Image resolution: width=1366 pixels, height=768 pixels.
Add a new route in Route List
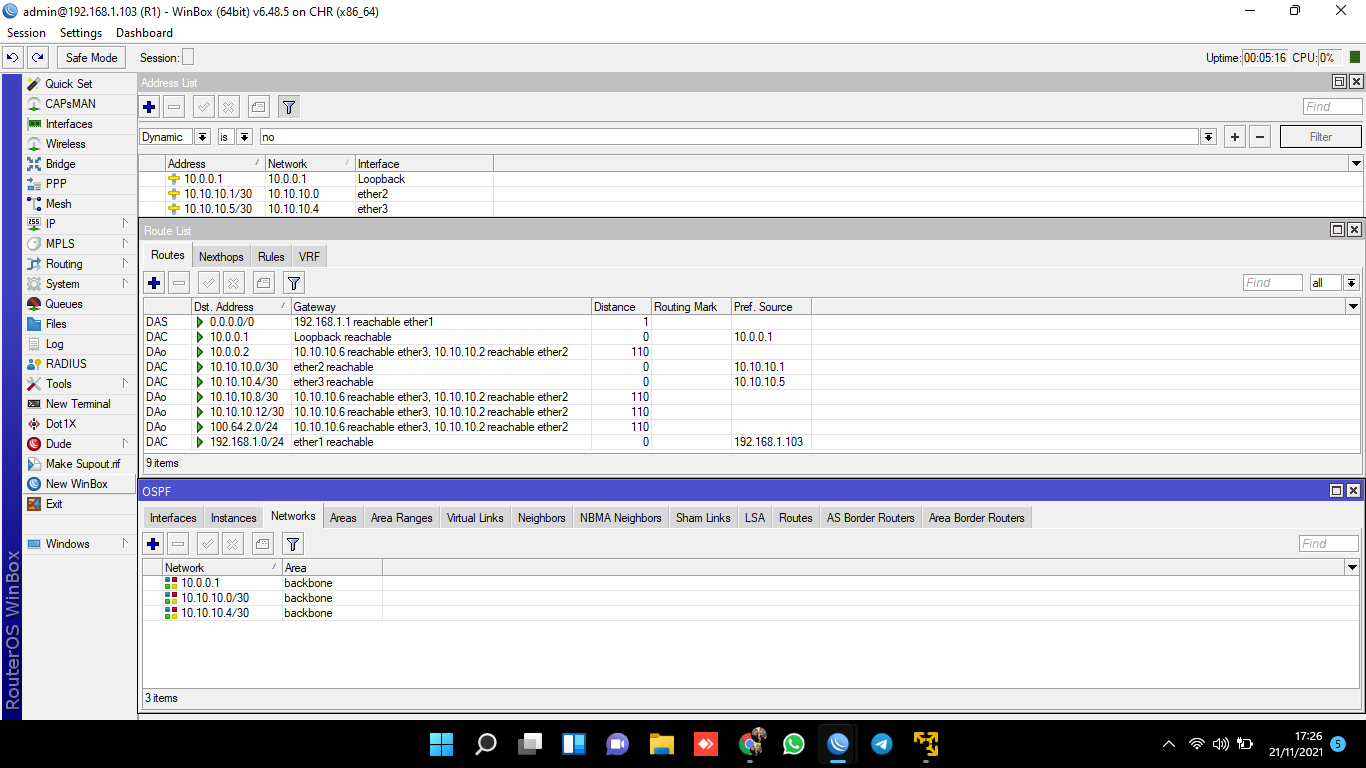154,283
